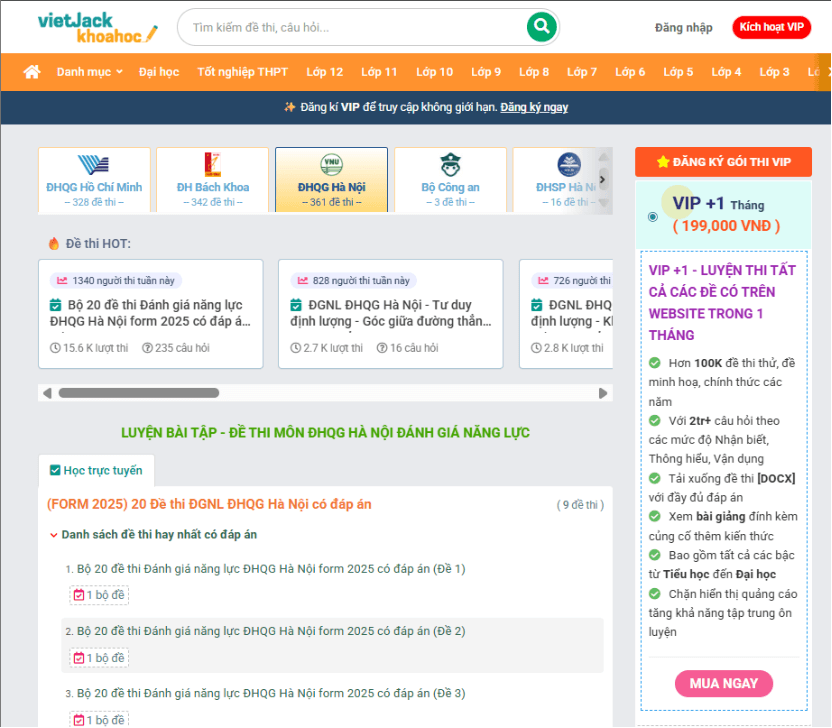Open the Bộ Công an exam card
Screen dimensions: 832x728
pos(450,180)
